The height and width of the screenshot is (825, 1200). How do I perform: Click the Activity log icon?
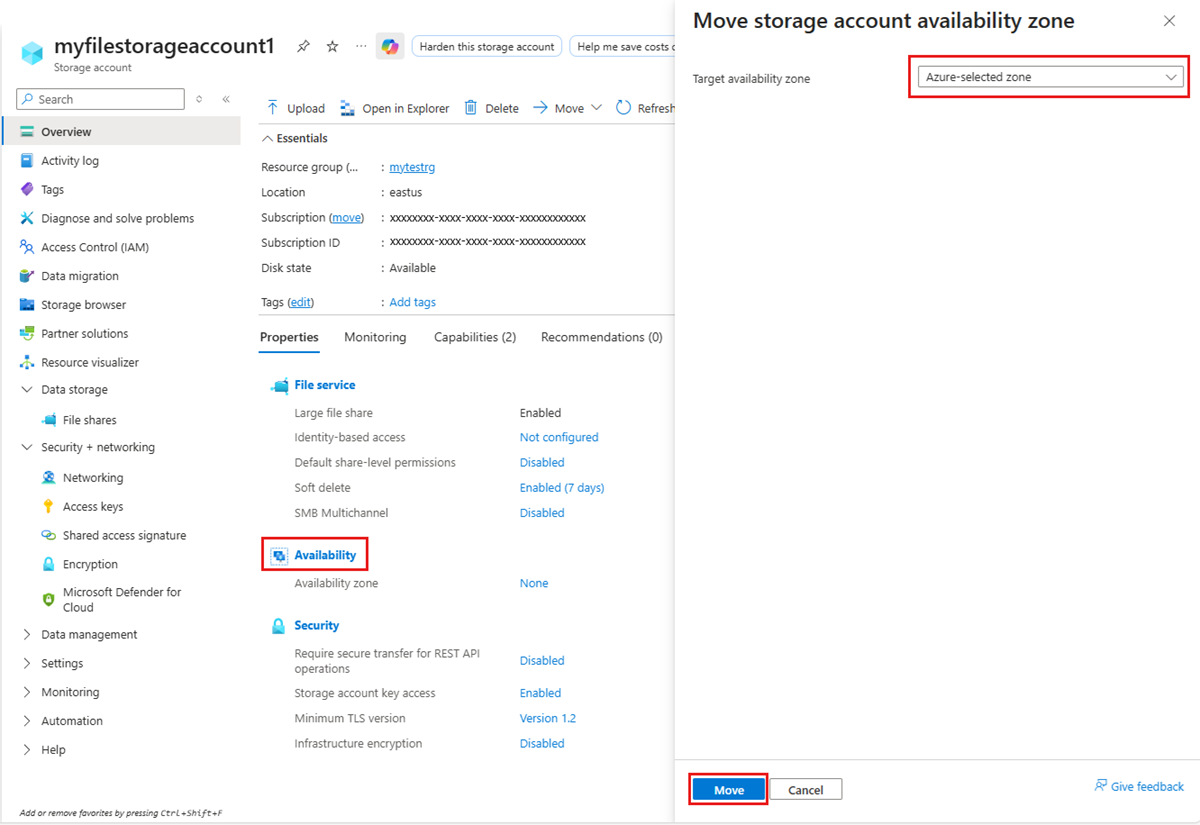point(27,161)
